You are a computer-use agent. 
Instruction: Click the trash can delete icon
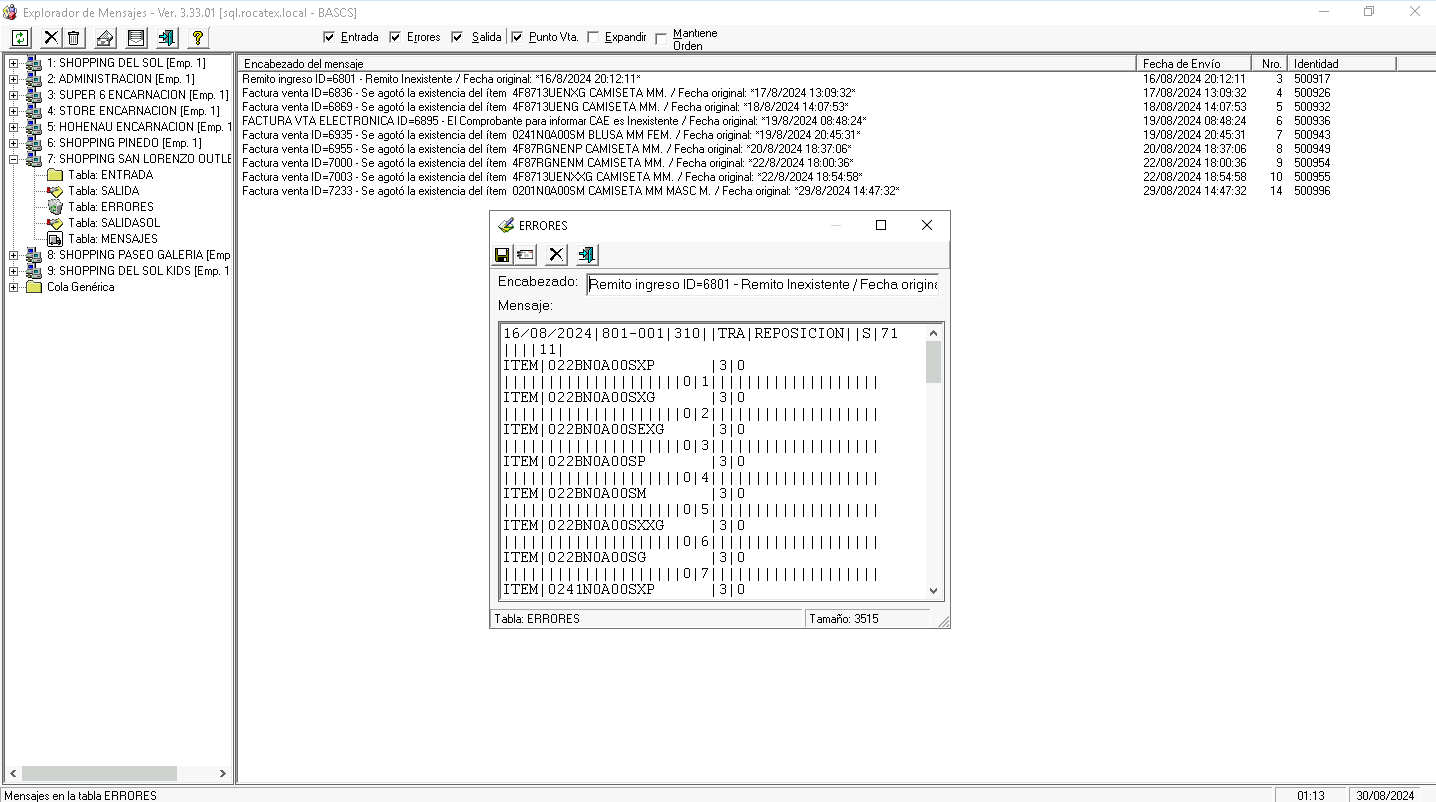click(74, 38)
